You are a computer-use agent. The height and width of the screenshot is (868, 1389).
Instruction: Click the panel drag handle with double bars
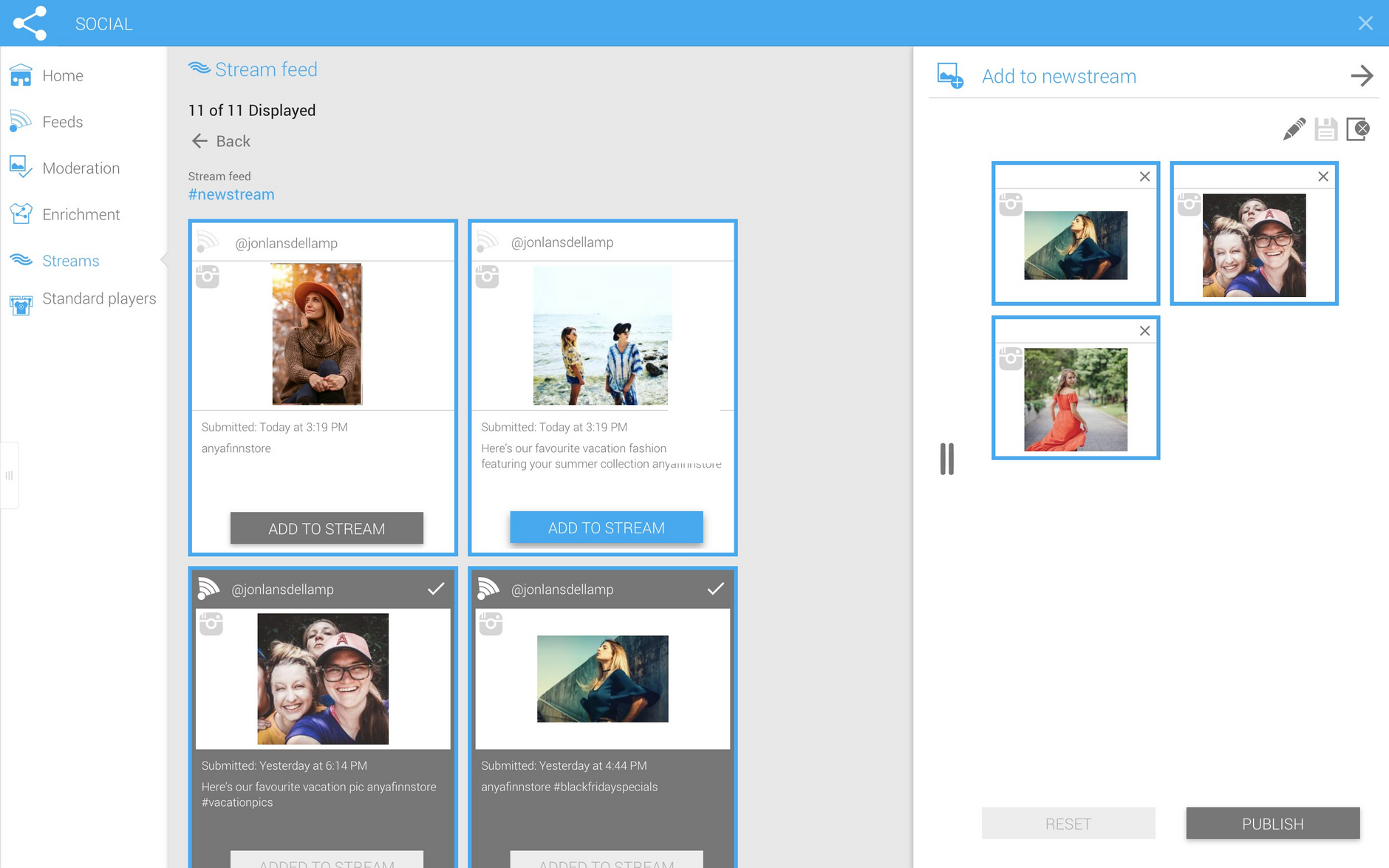(947, 459)
